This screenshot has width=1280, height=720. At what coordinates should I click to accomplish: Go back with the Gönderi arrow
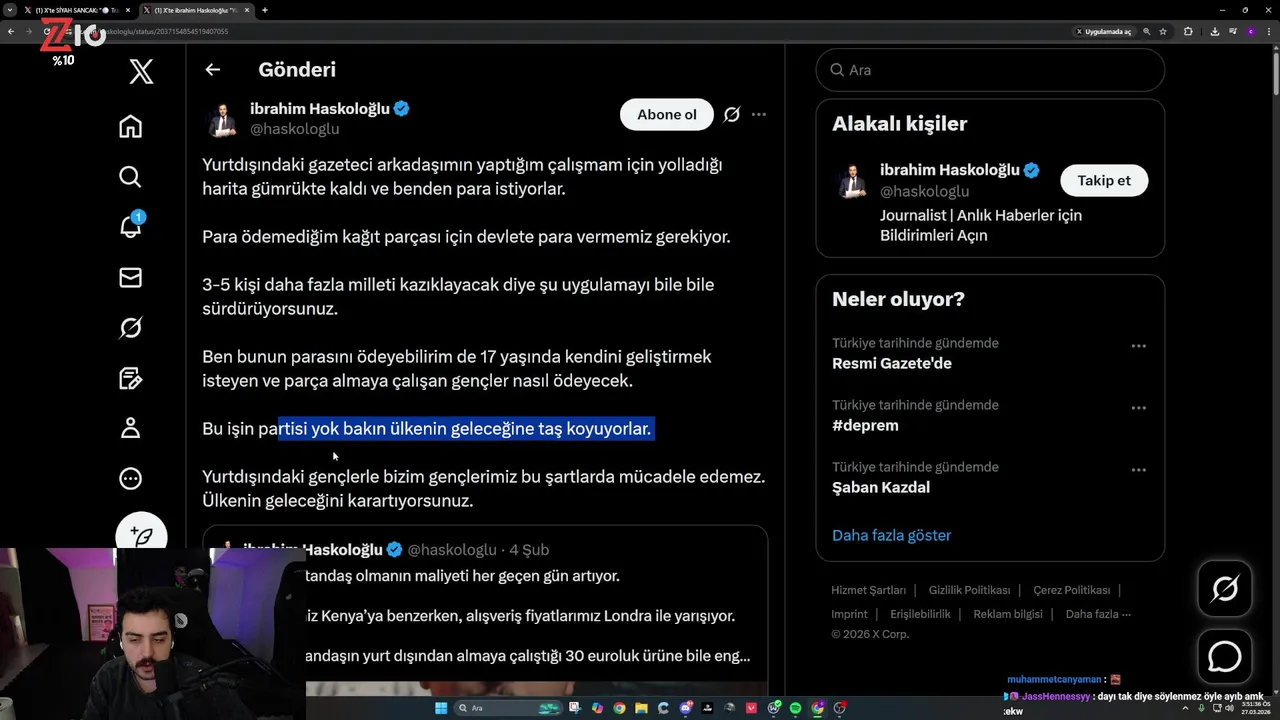[x=212, y=70]
